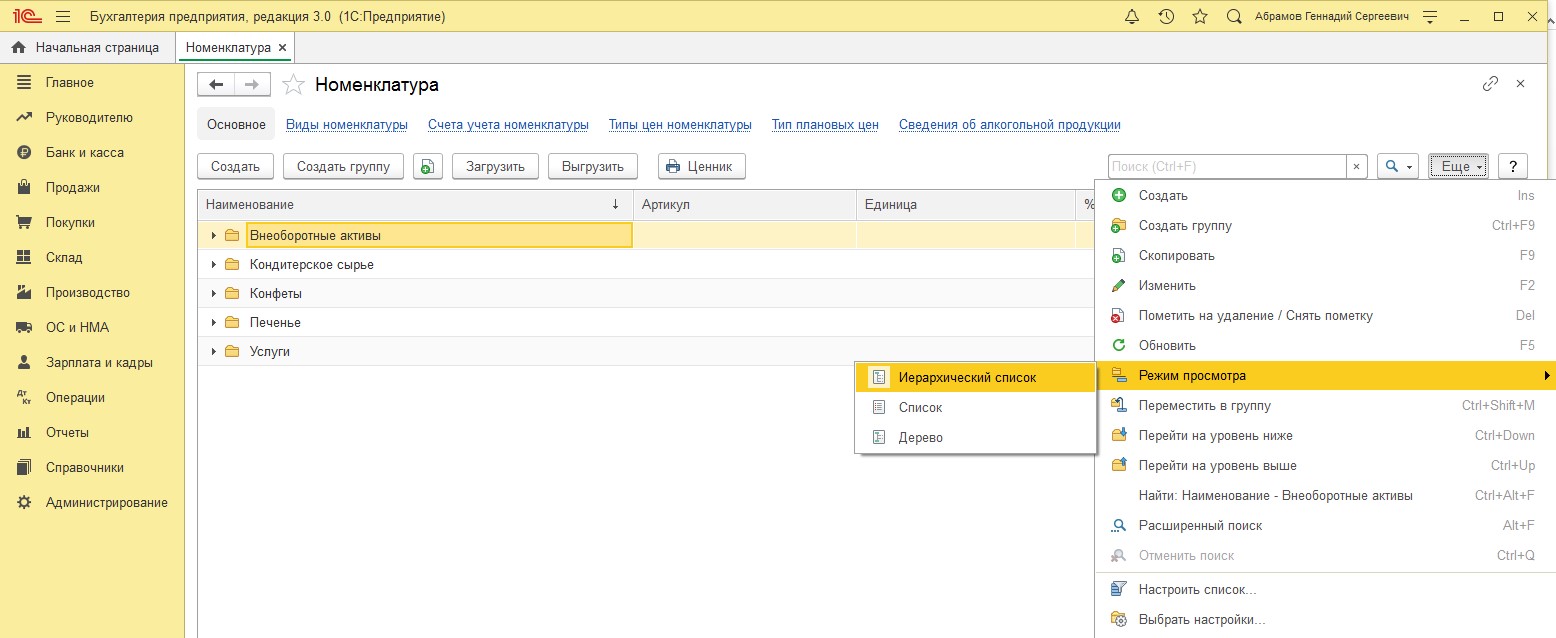The width and height of the screenshot is (1556, 638).
Task: Click the notifications bell icon
Action: (1132, 17)
